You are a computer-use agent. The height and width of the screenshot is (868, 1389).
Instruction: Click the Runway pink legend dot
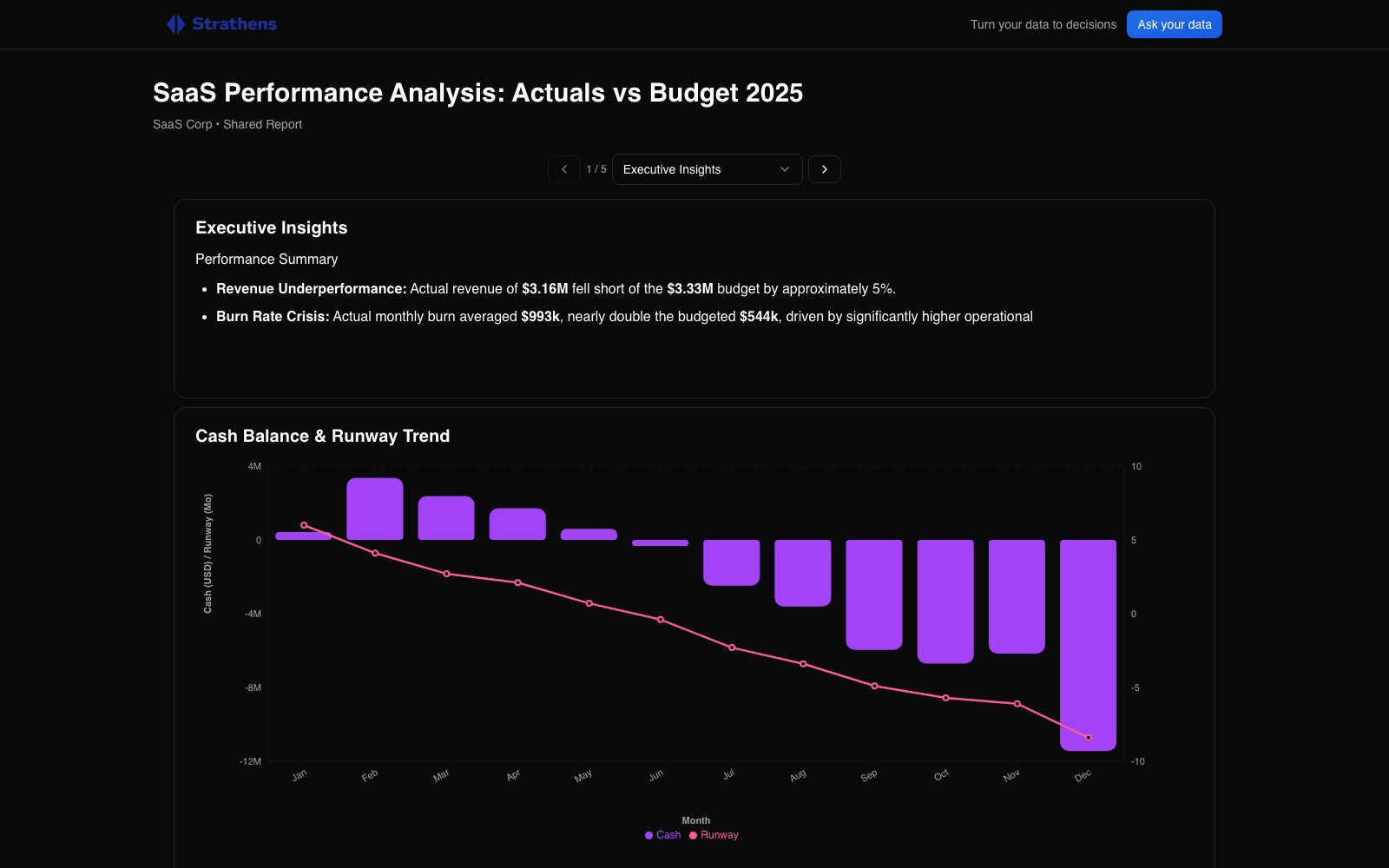[693, 836]
